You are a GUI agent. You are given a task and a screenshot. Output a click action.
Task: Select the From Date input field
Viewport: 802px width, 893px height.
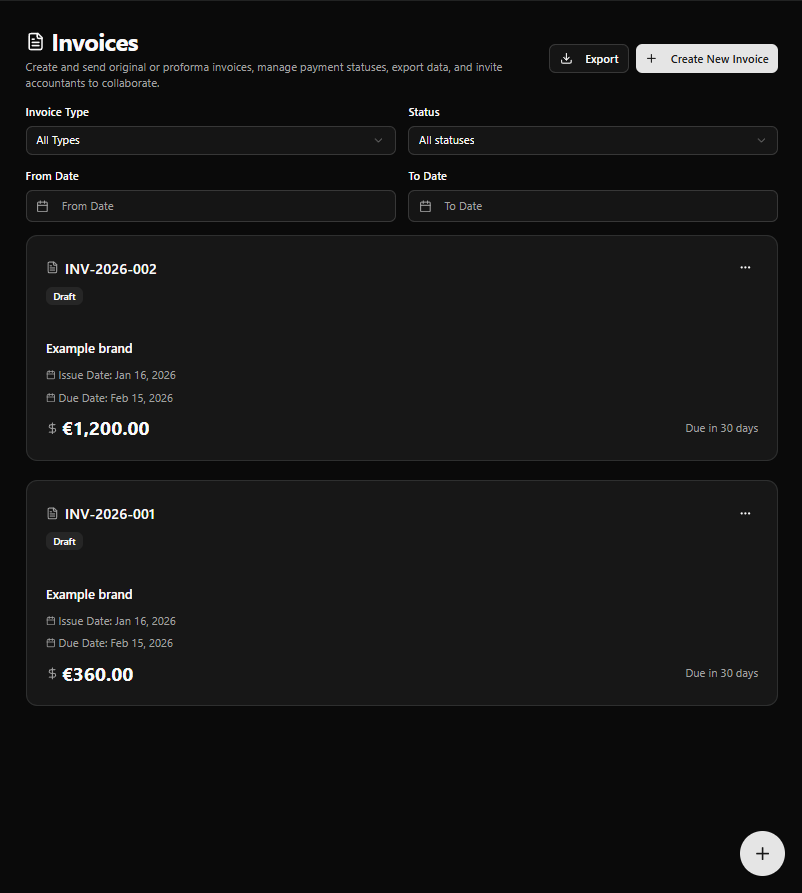tap(222, 206)
